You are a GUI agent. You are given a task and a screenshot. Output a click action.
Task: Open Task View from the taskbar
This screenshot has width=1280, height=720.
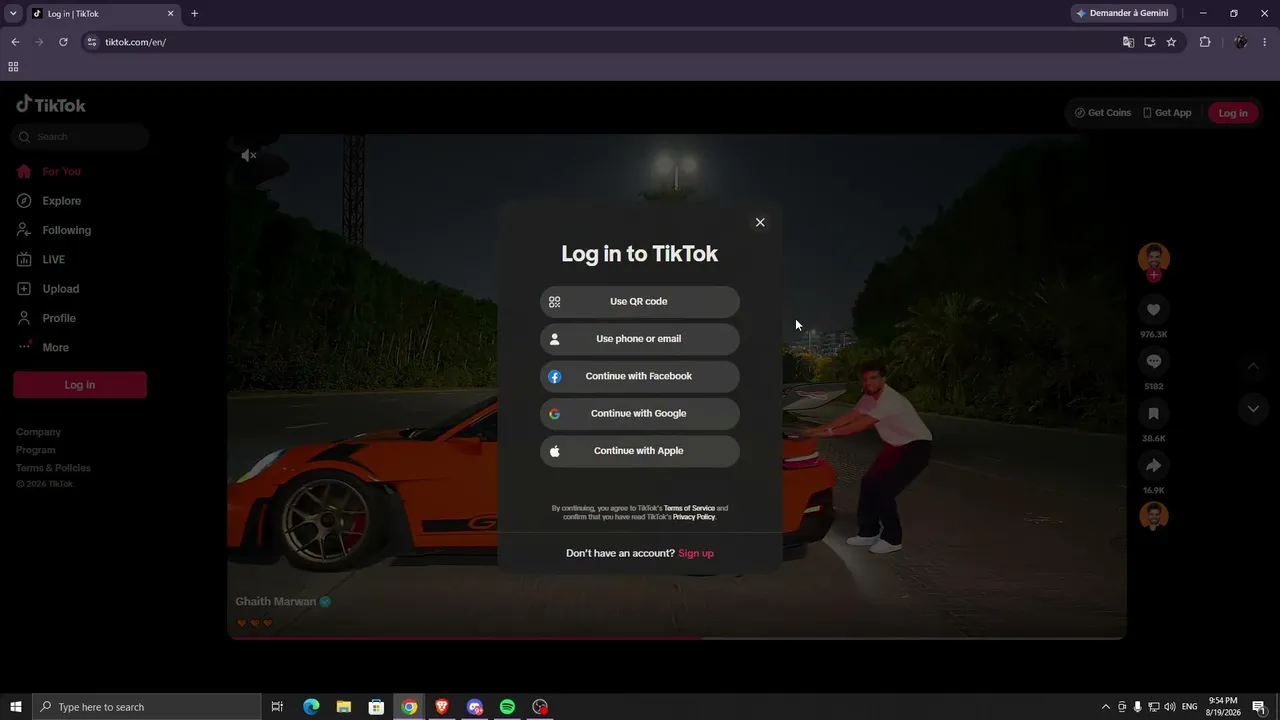[x=277, y=707]
